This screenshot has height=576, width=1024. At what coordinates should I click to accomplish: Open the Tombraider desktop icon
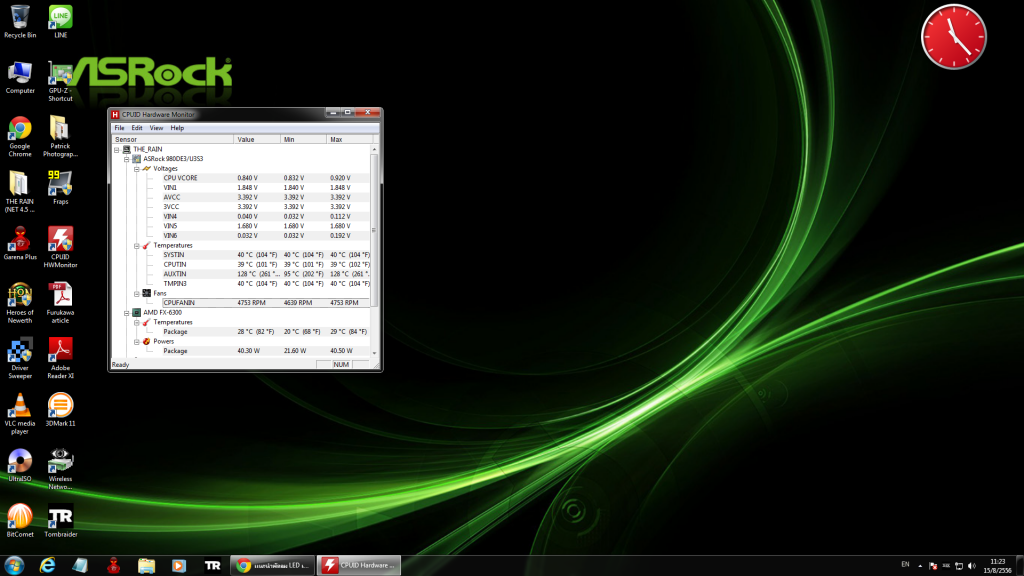60,521
